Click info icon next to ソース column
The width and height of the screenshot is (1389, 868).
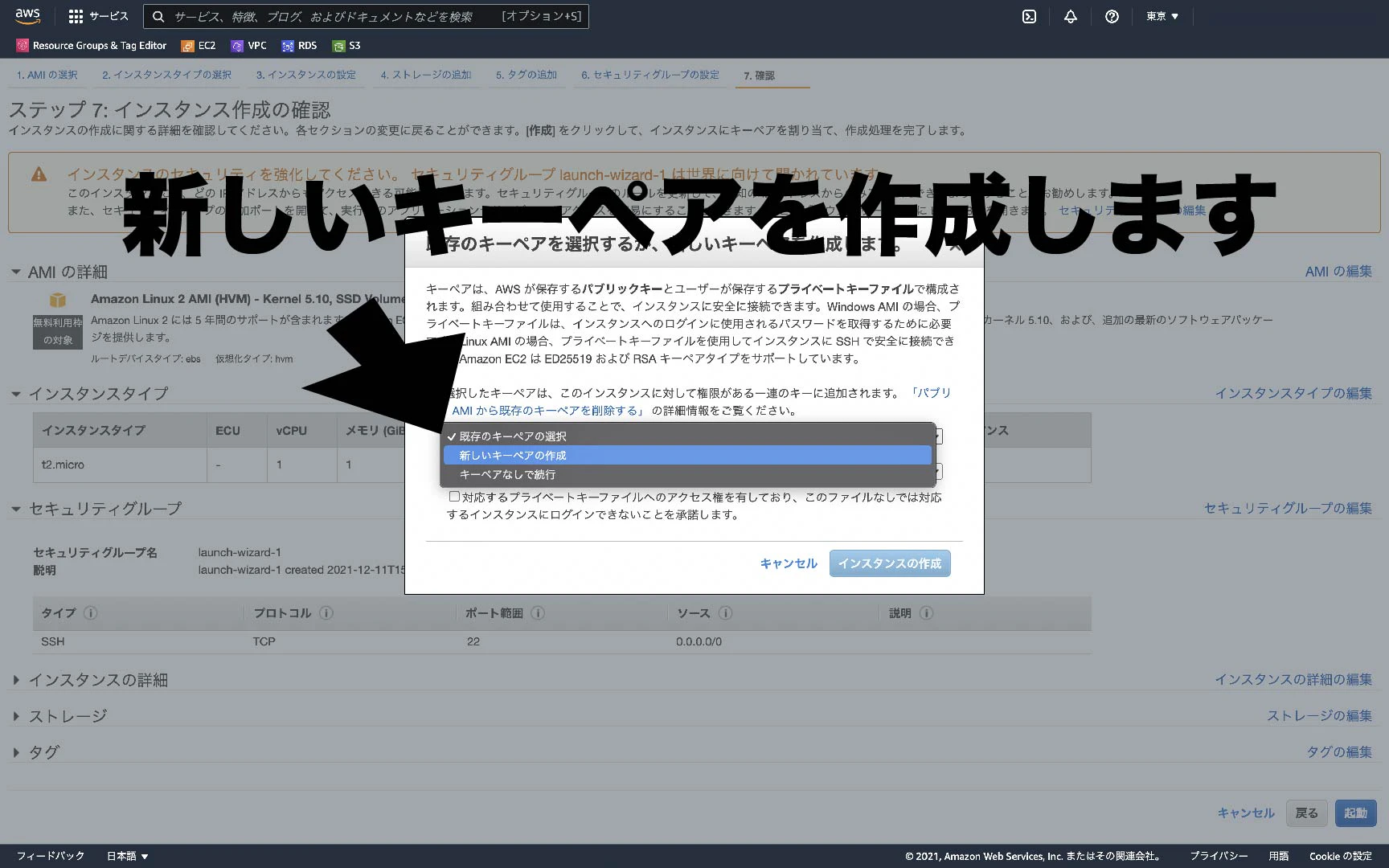[725, 612]
